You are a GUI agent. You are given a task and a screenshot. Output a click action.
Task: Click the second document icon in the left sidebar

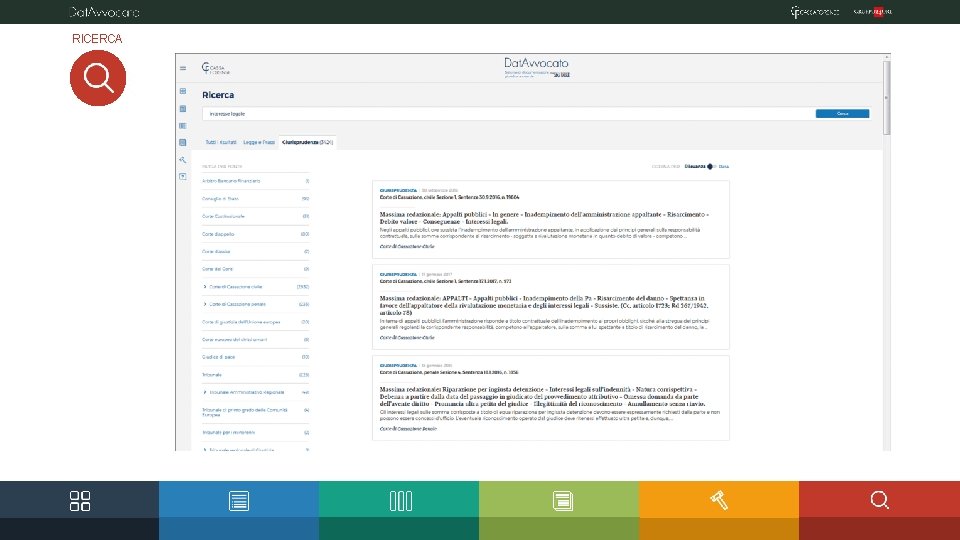tap(182, 108)
